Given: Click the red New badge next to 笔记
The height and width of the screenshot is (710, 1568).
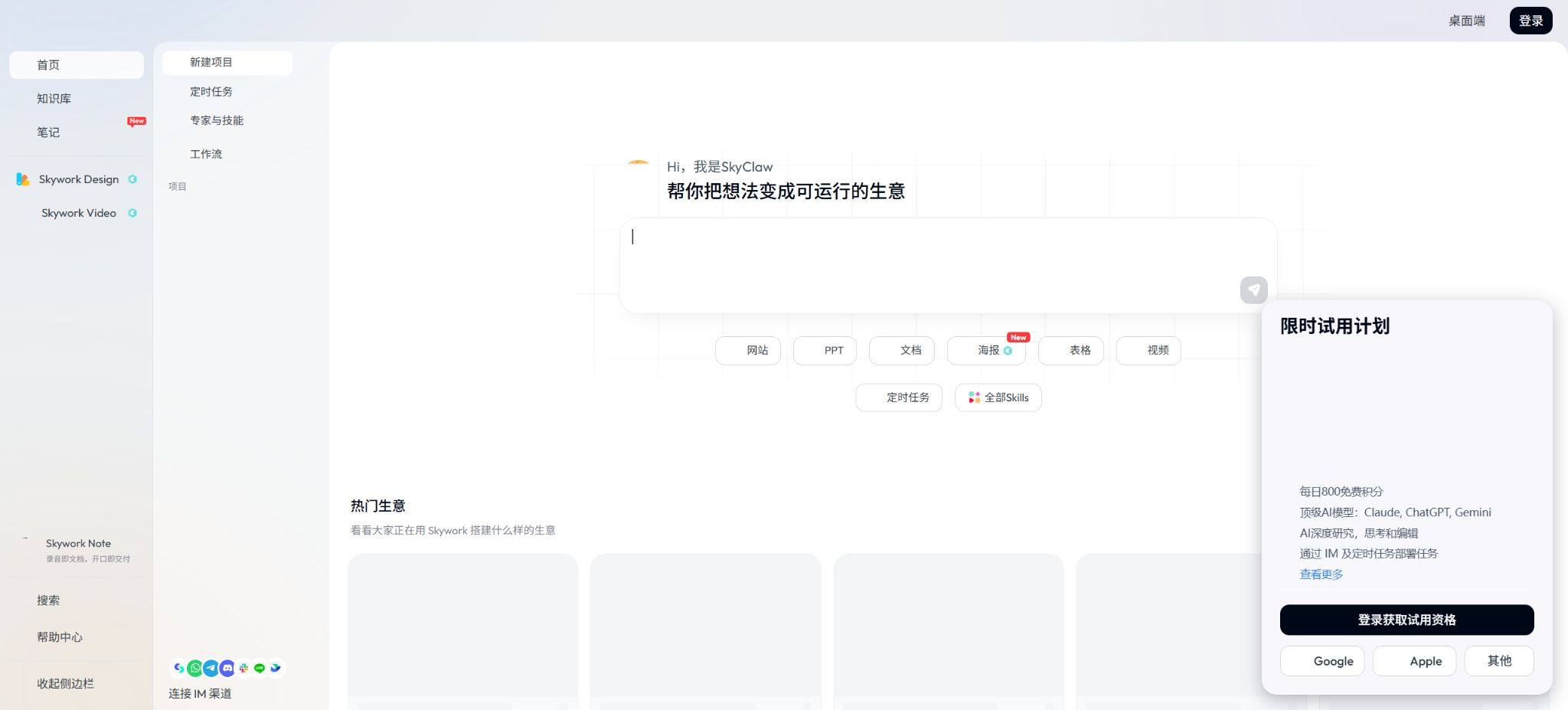Looking at the screenshot, I should tap(136, 121).
